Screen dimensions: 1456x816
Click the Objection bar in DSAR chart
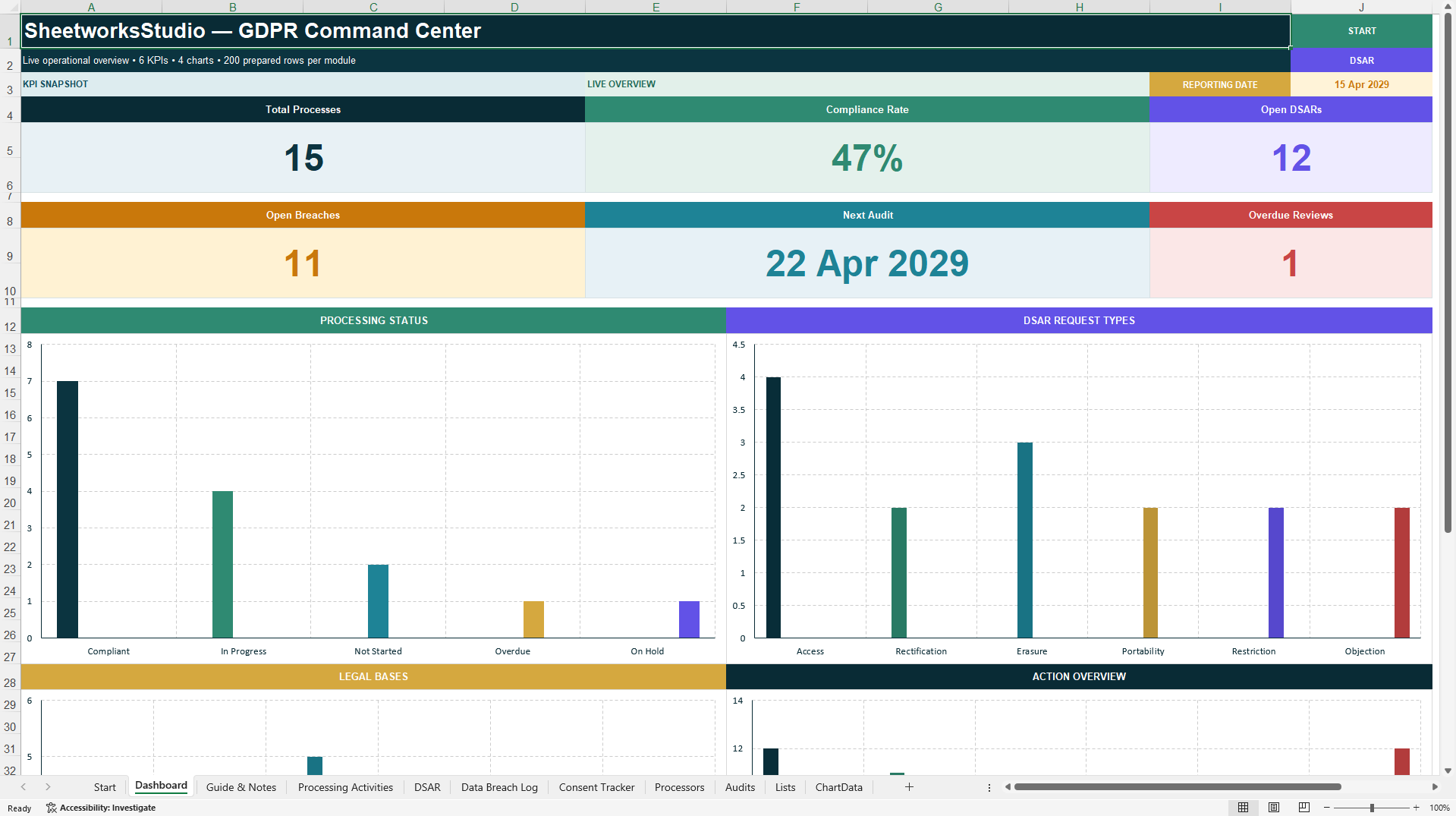tap(1402, 572)
